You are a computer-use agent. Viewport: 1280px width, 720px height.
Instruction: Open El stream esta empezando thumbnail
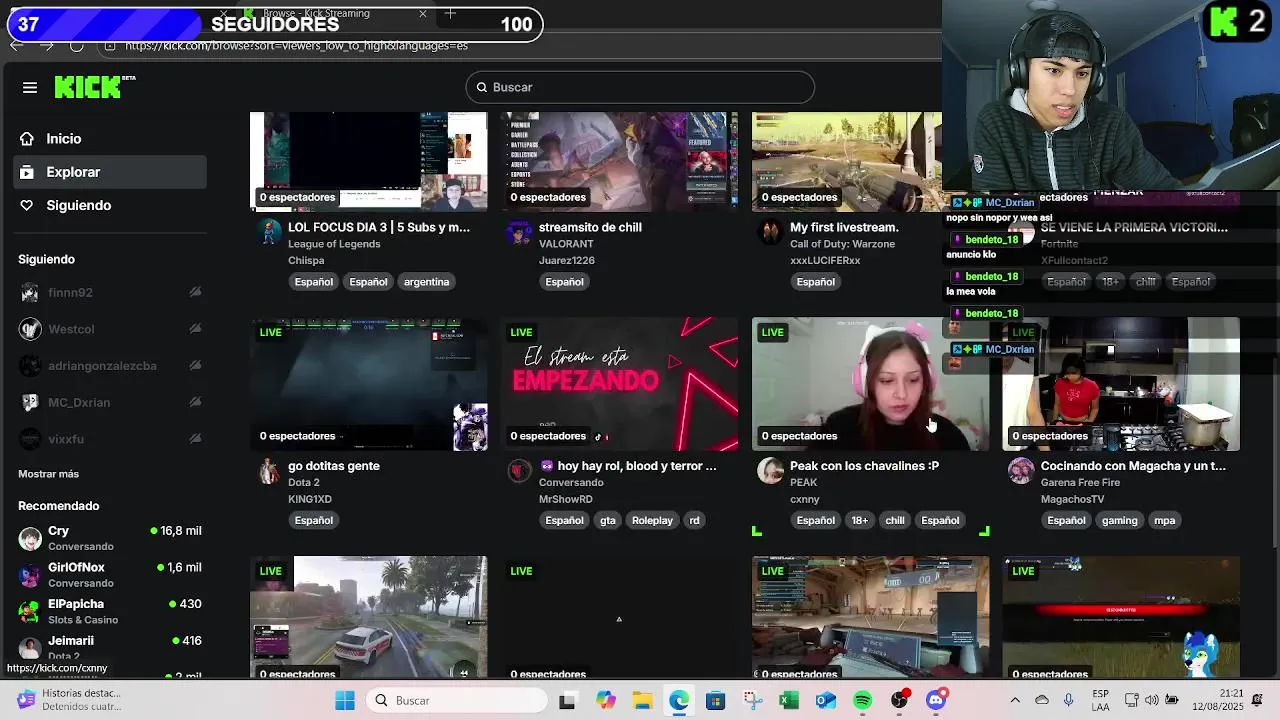pyautogui.click(x=619, y=384)
